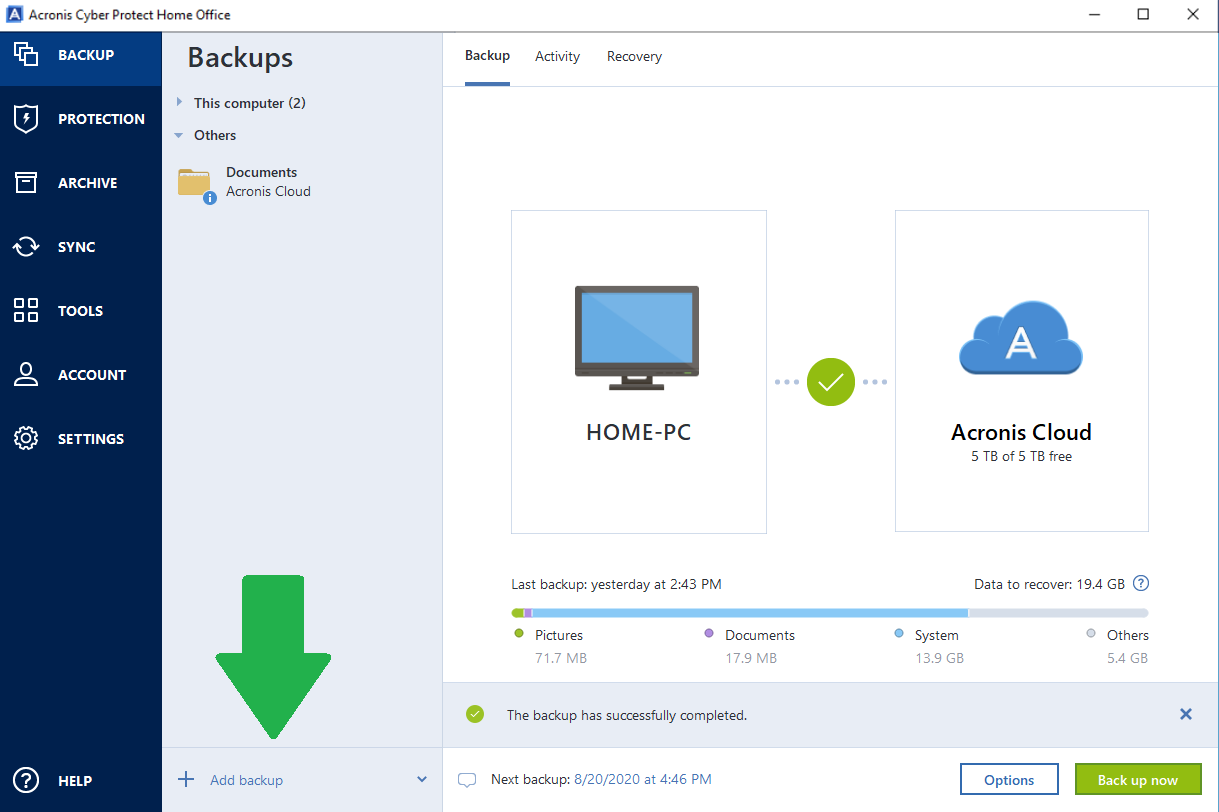Click 'Data to recover: 19.4 GB' text
1219x812 pixels.
(x=1049, y=584)
